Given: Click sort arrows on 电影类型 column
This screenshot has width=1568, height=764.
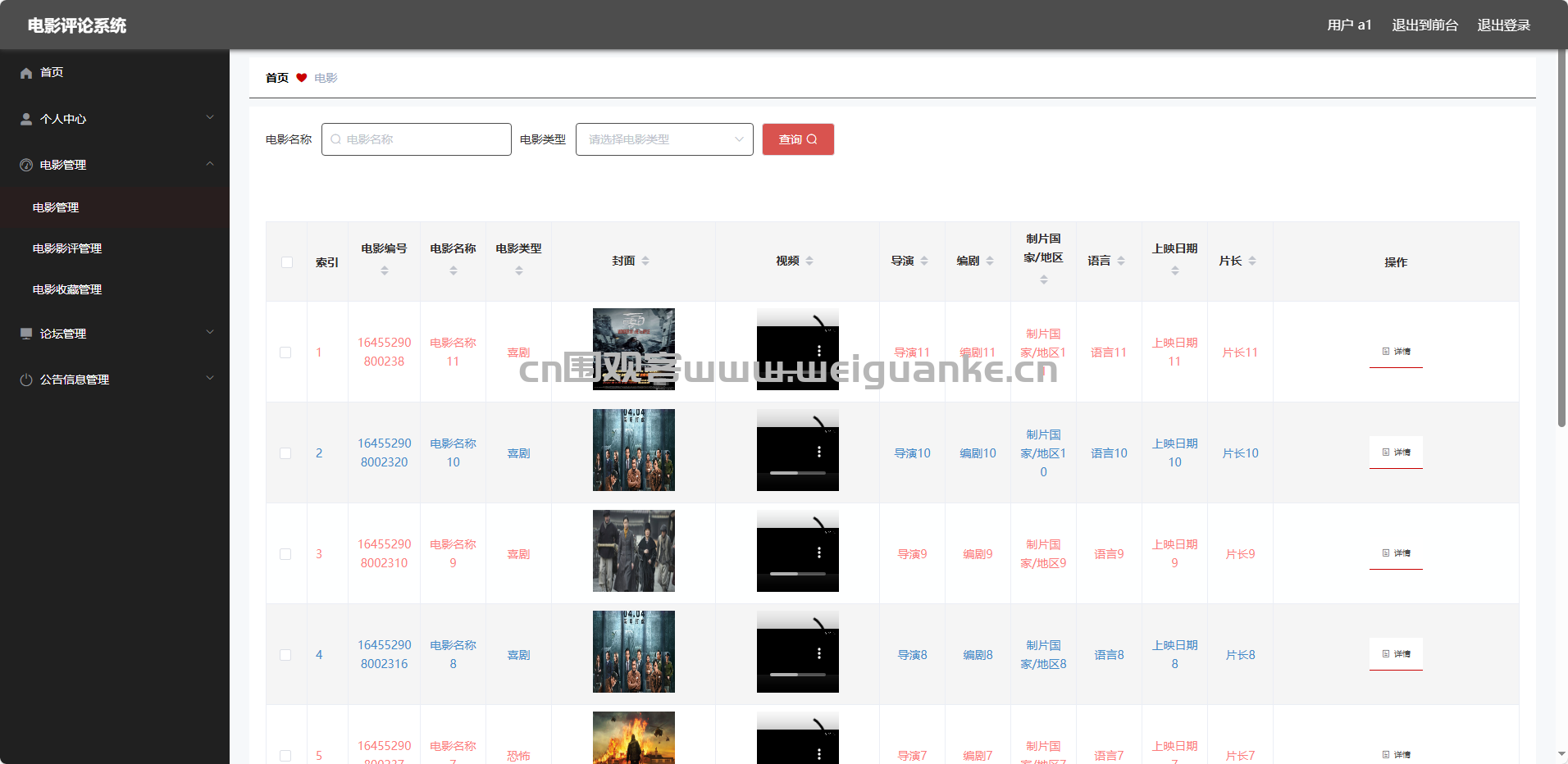Looking at the screenshot, I should point(519,271).
